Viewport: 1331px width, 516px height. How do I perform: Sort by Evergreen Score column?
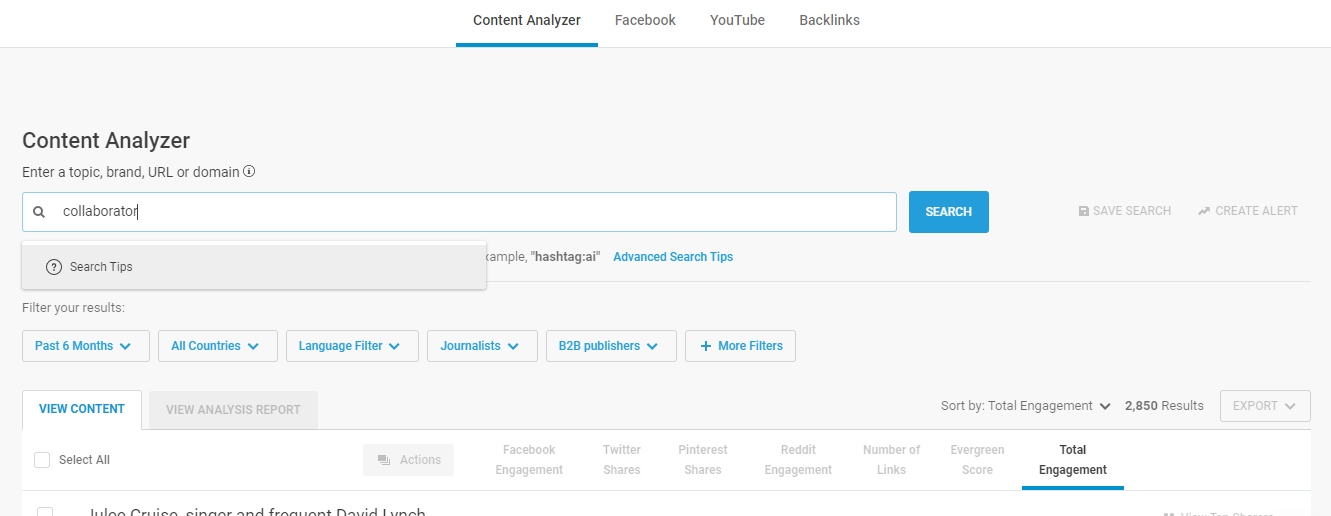click(977, 460)
